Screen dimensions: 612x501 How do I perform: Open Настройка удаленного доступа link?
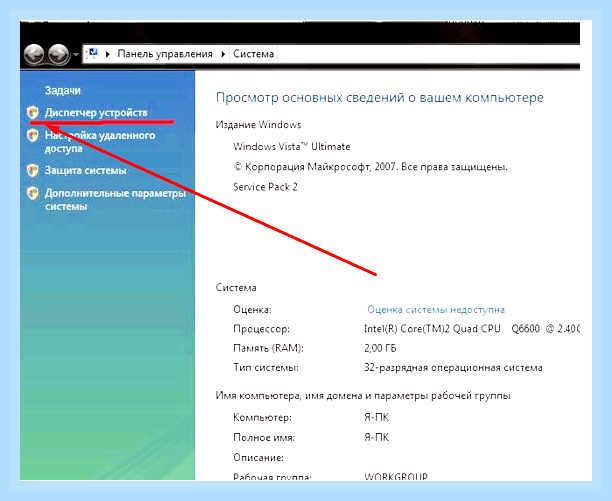[x=100, y=142]
